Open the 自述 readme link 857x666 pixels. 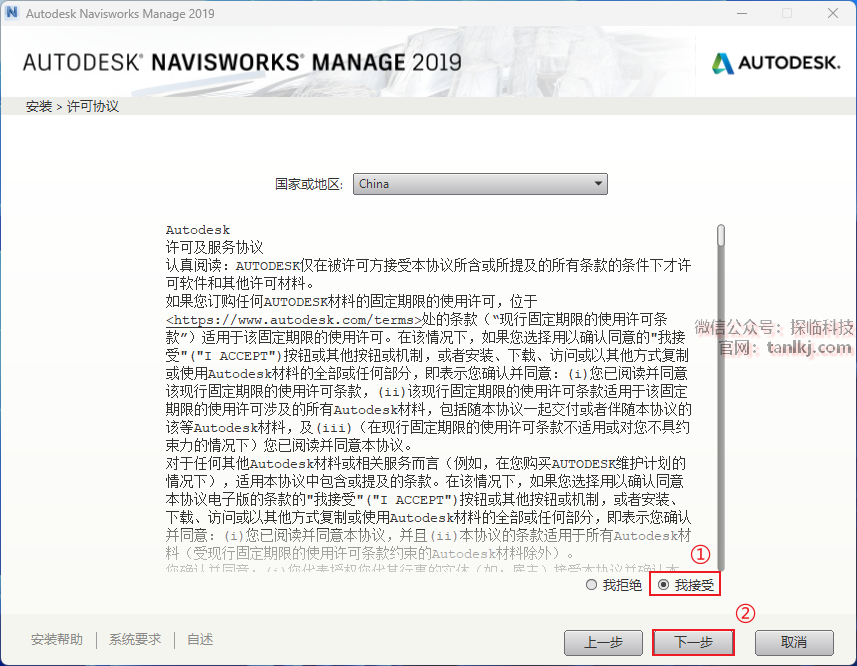(200, 639)
